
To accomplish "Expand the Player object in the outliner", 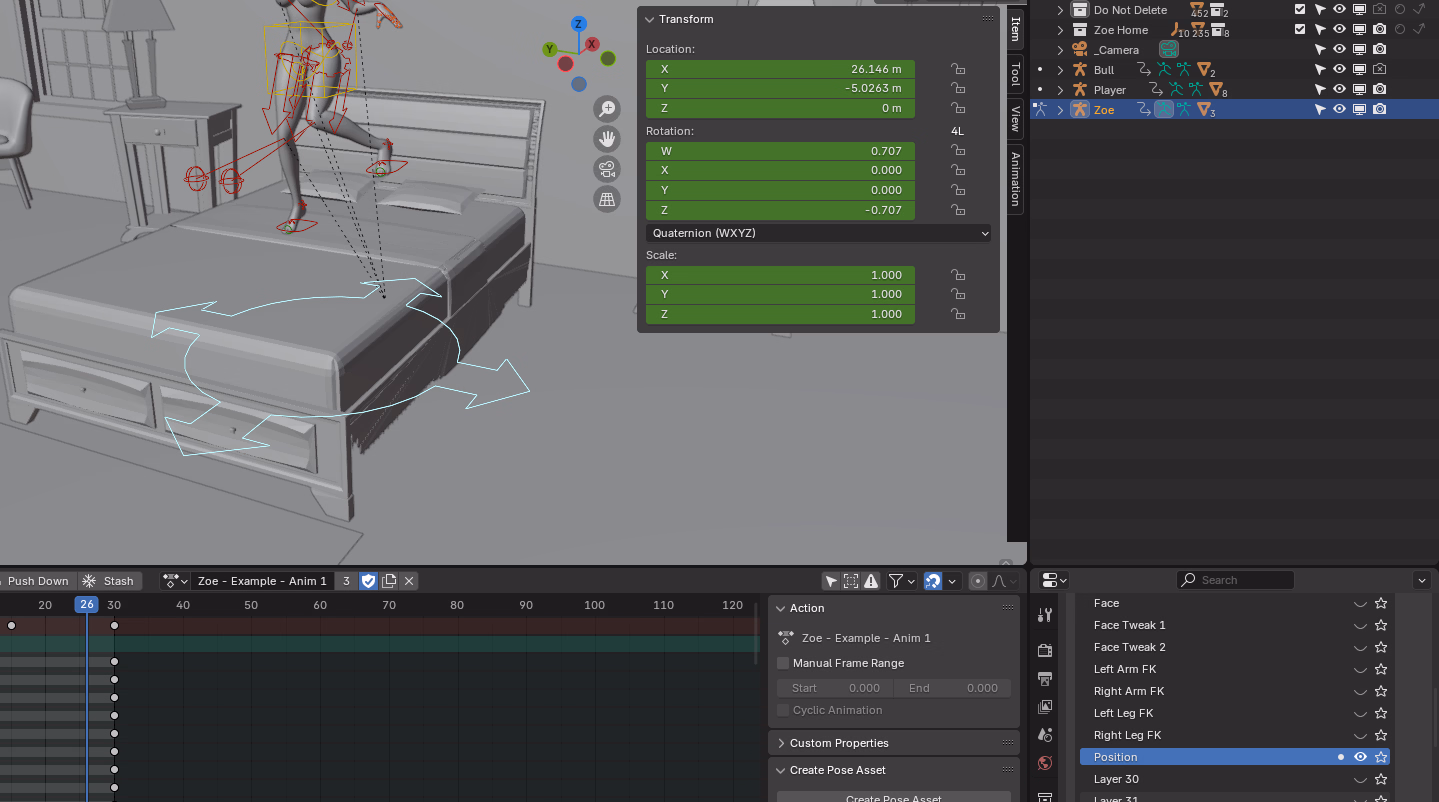I will [1061, 90].
